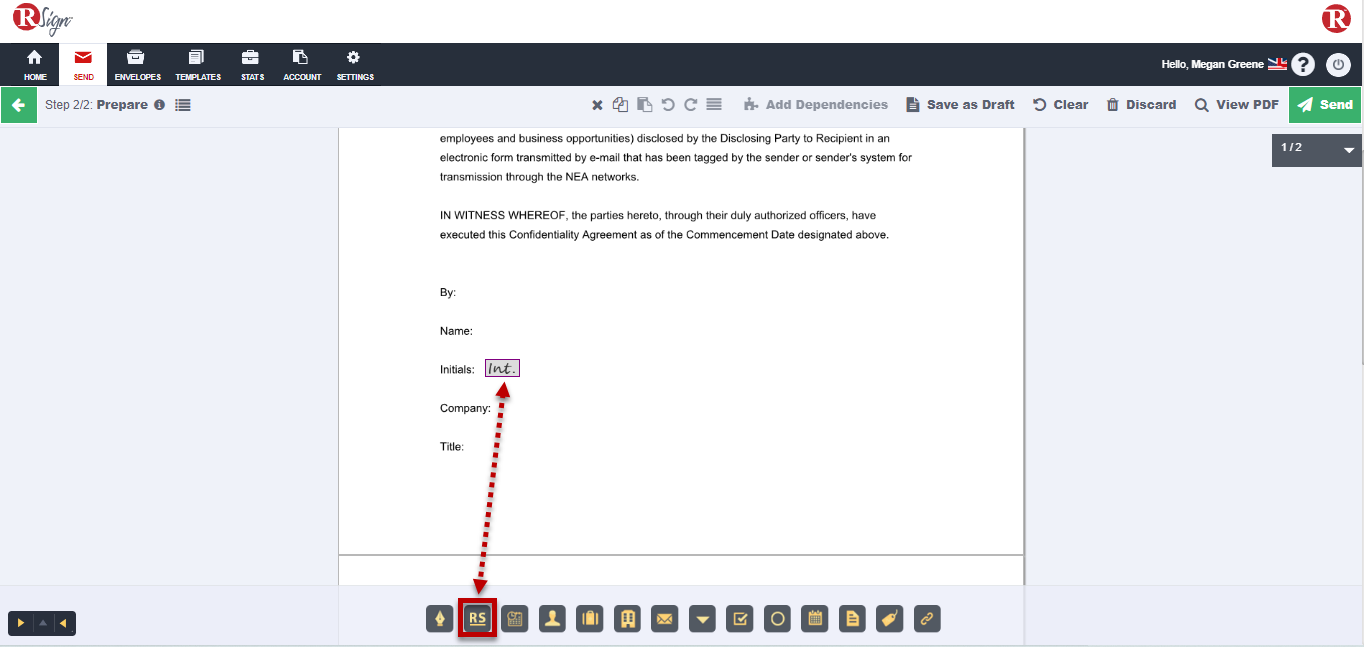Add the Name person field tool

(x=552, y=619)
